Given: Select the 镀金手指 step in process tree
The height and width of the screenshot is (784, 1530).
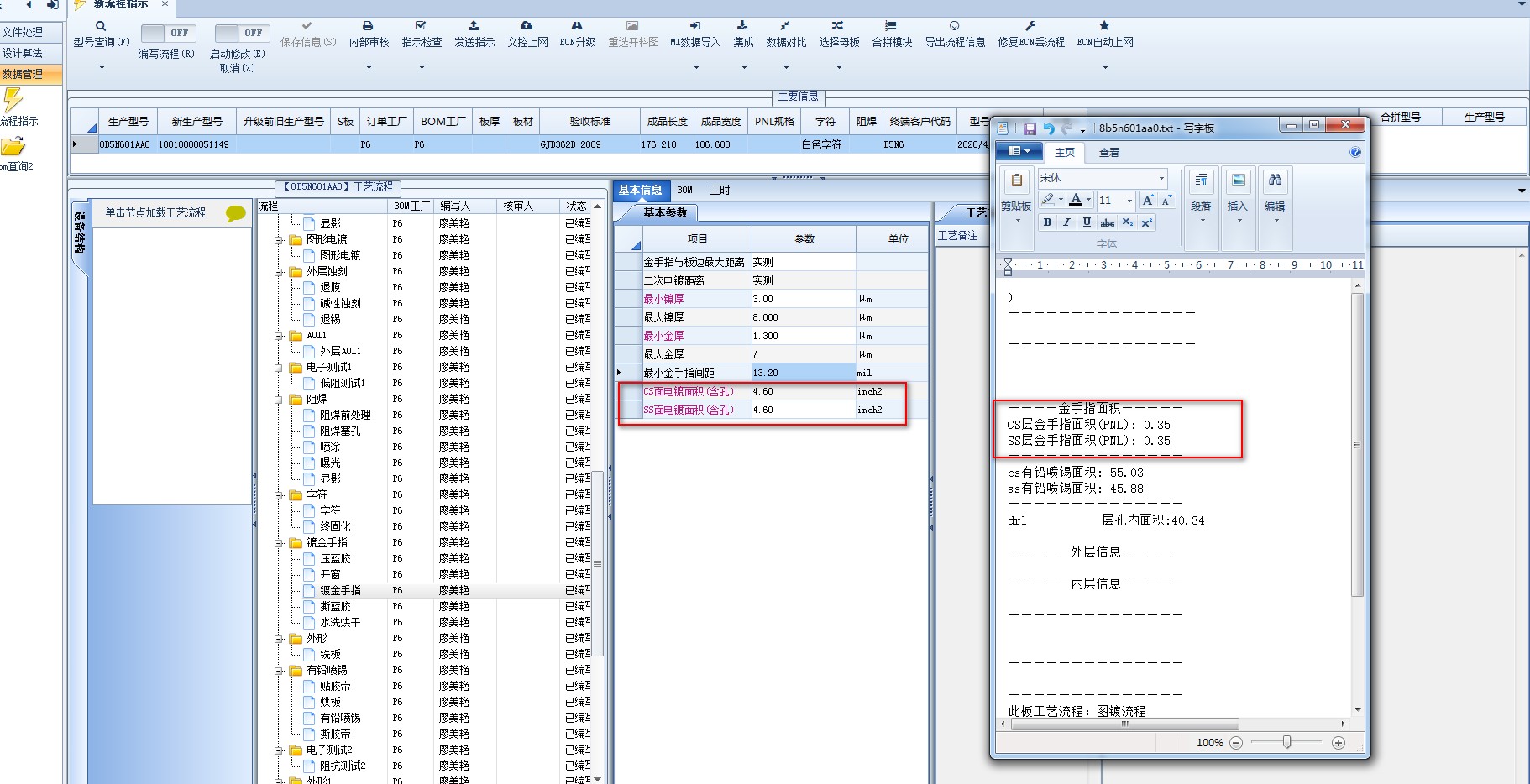Looking at the screenshot, I should [340, 591].
